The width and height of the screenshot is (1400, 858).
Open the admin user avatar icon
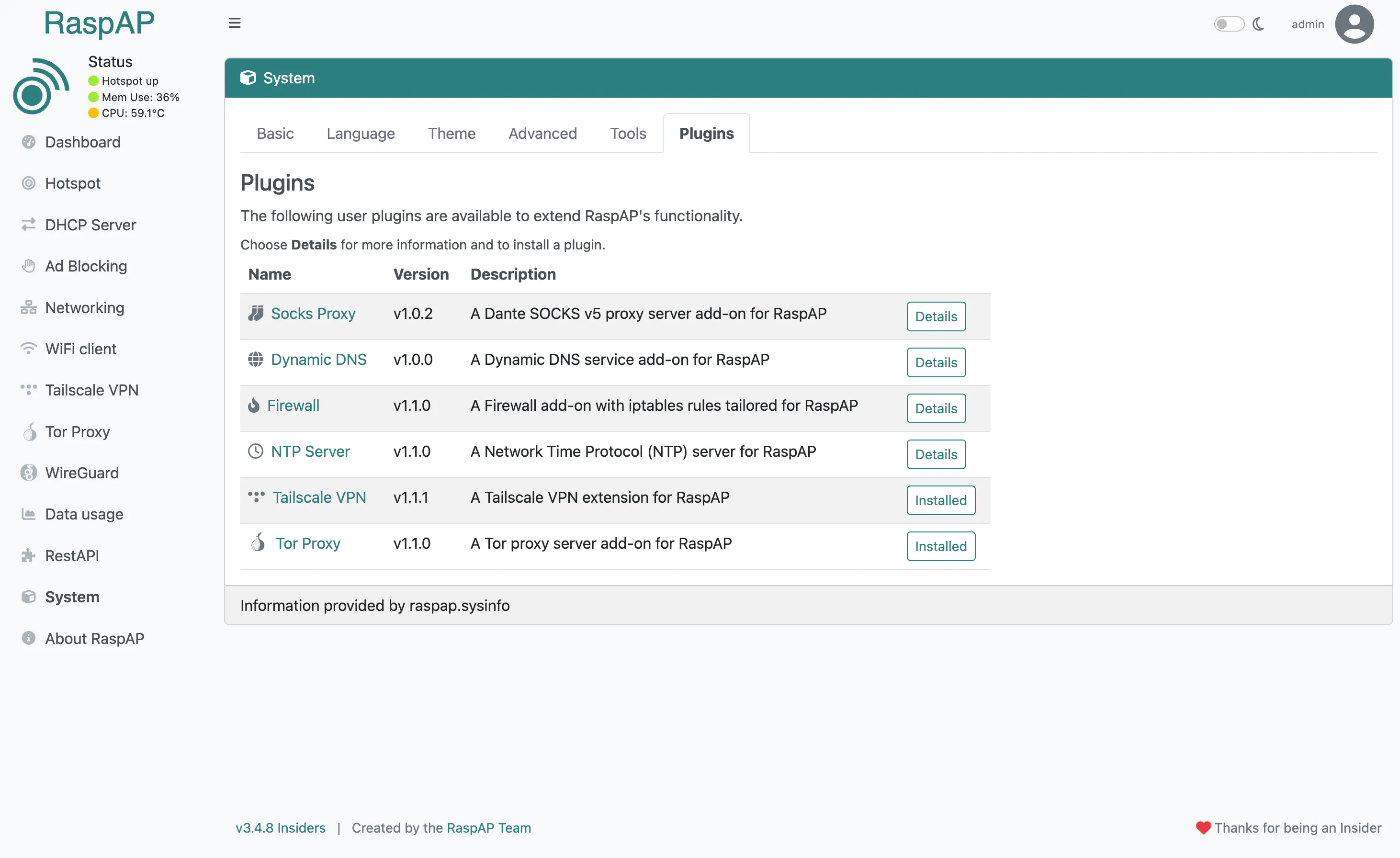pos(1355,24)
